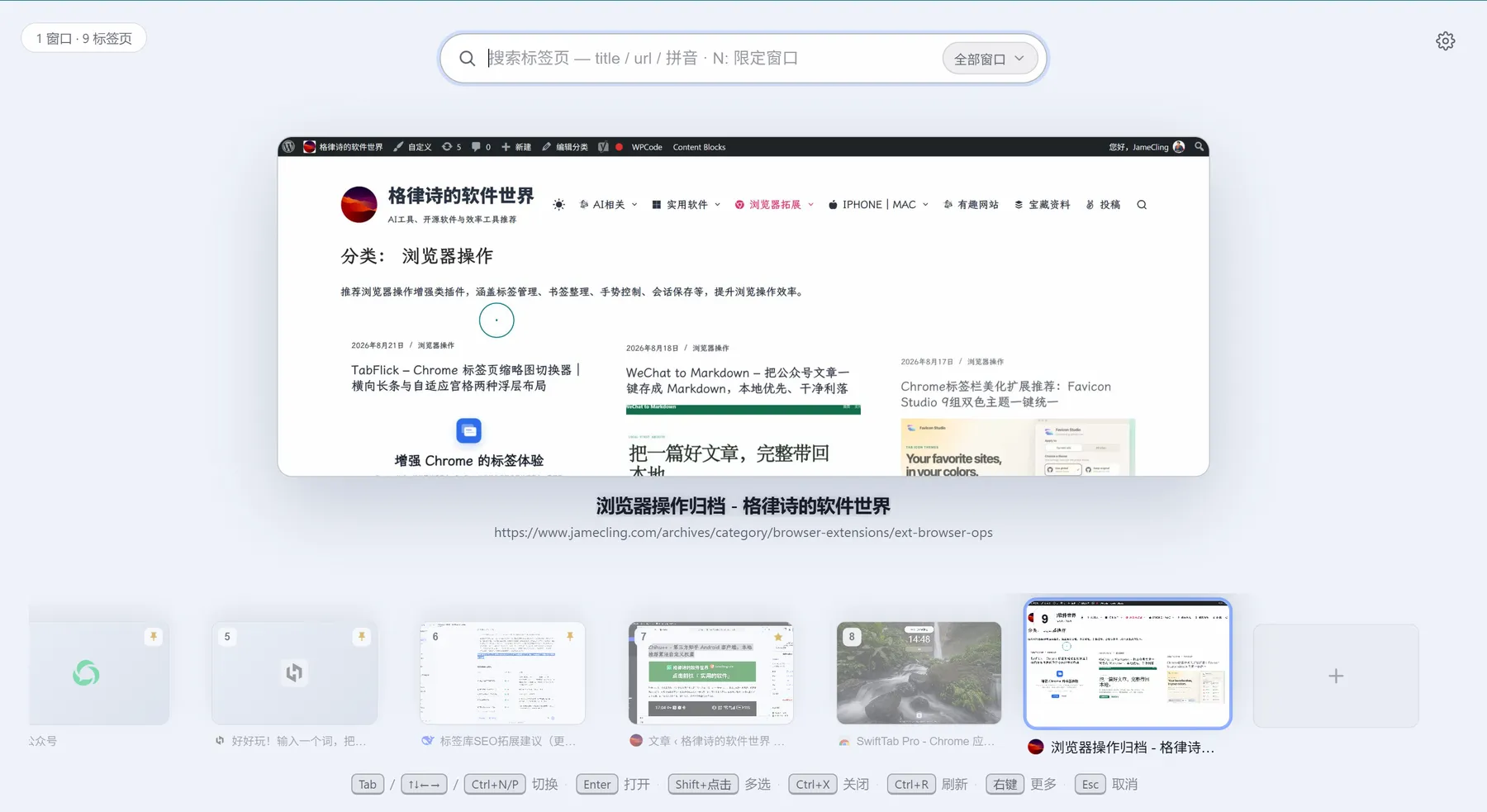Click the 'Ctrl+R' key hint chip
This screenshot has height=812, width=1487.
tap(911, 785)
